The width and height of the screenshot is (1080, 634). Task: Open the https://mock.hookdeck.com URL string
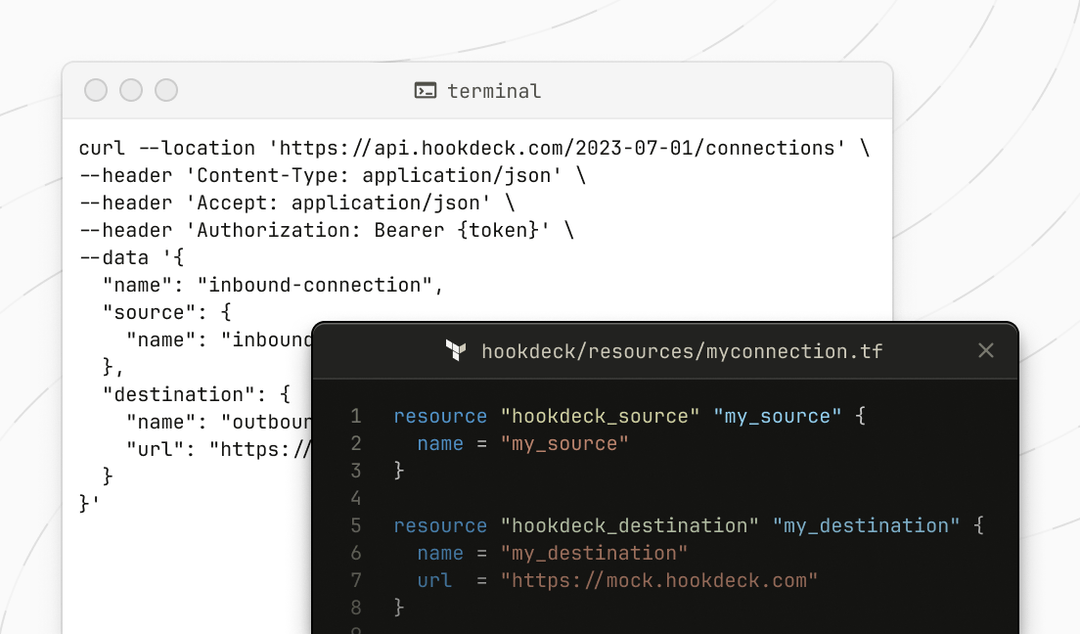point(660,580)
